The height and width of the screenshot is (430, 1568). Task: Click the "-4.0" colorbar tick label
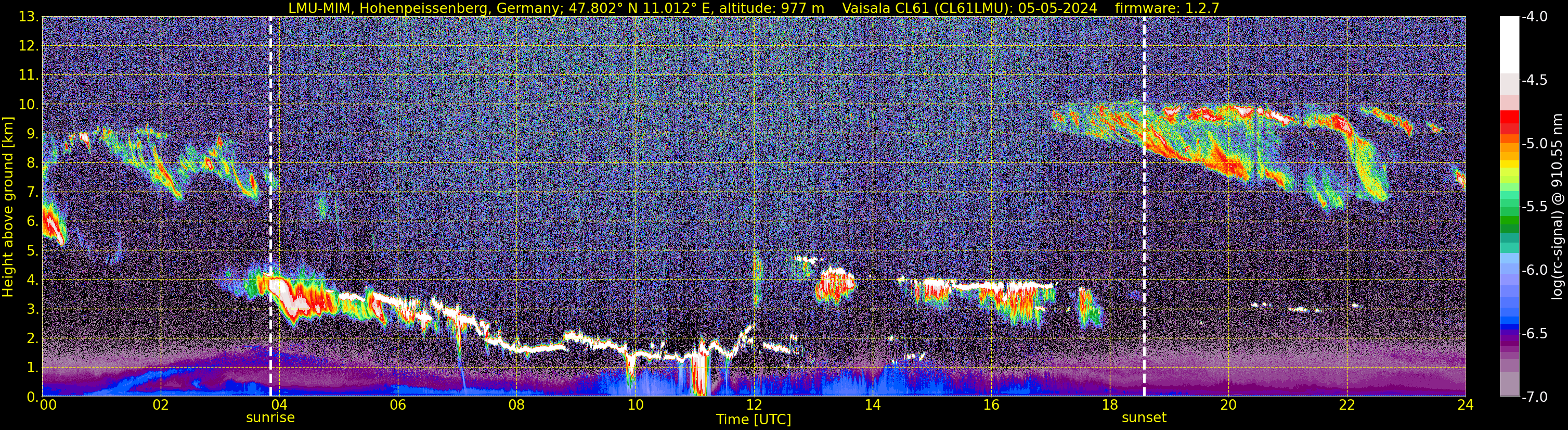1535,17
